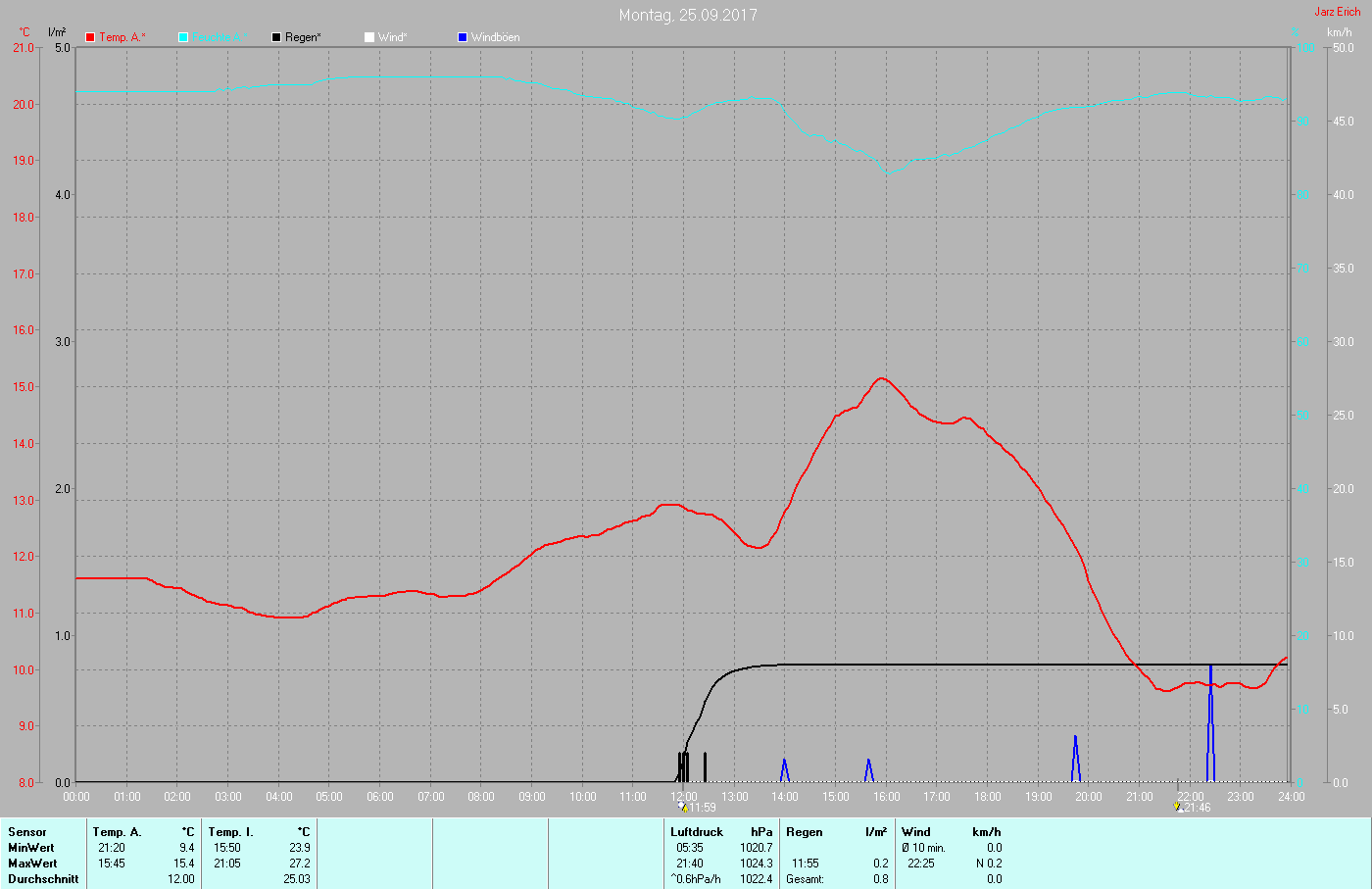Click the Montag, 25.09.2017 chart title
1372x889 pixels.
tap(688, 15)
